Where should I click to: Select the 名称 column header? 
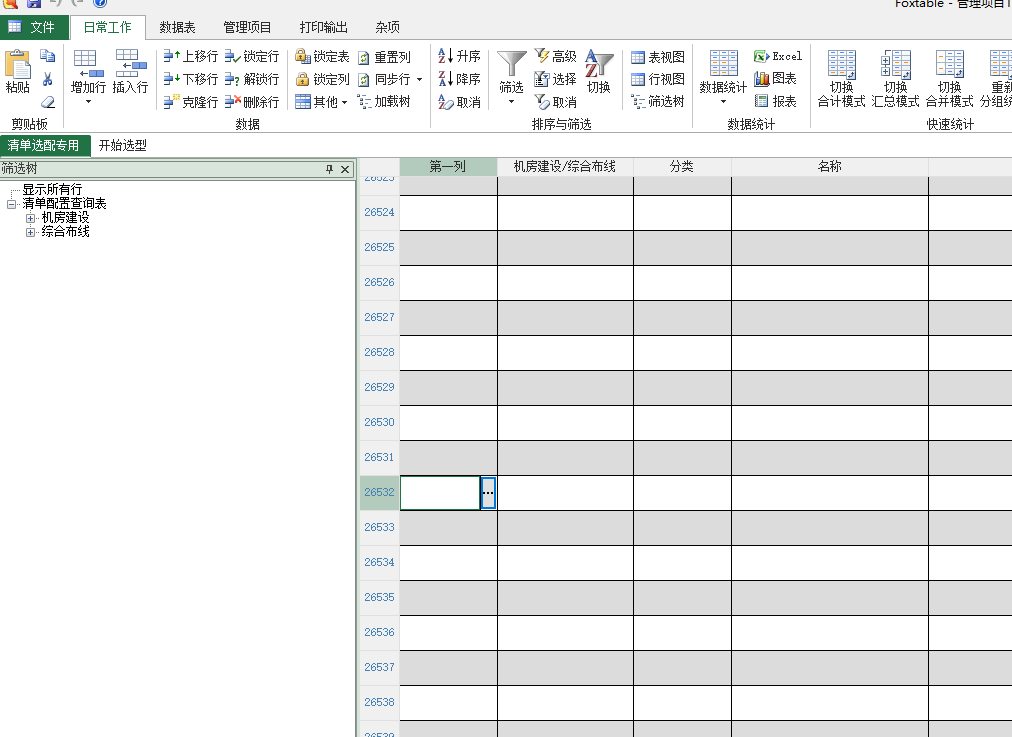tap(830, 167)
